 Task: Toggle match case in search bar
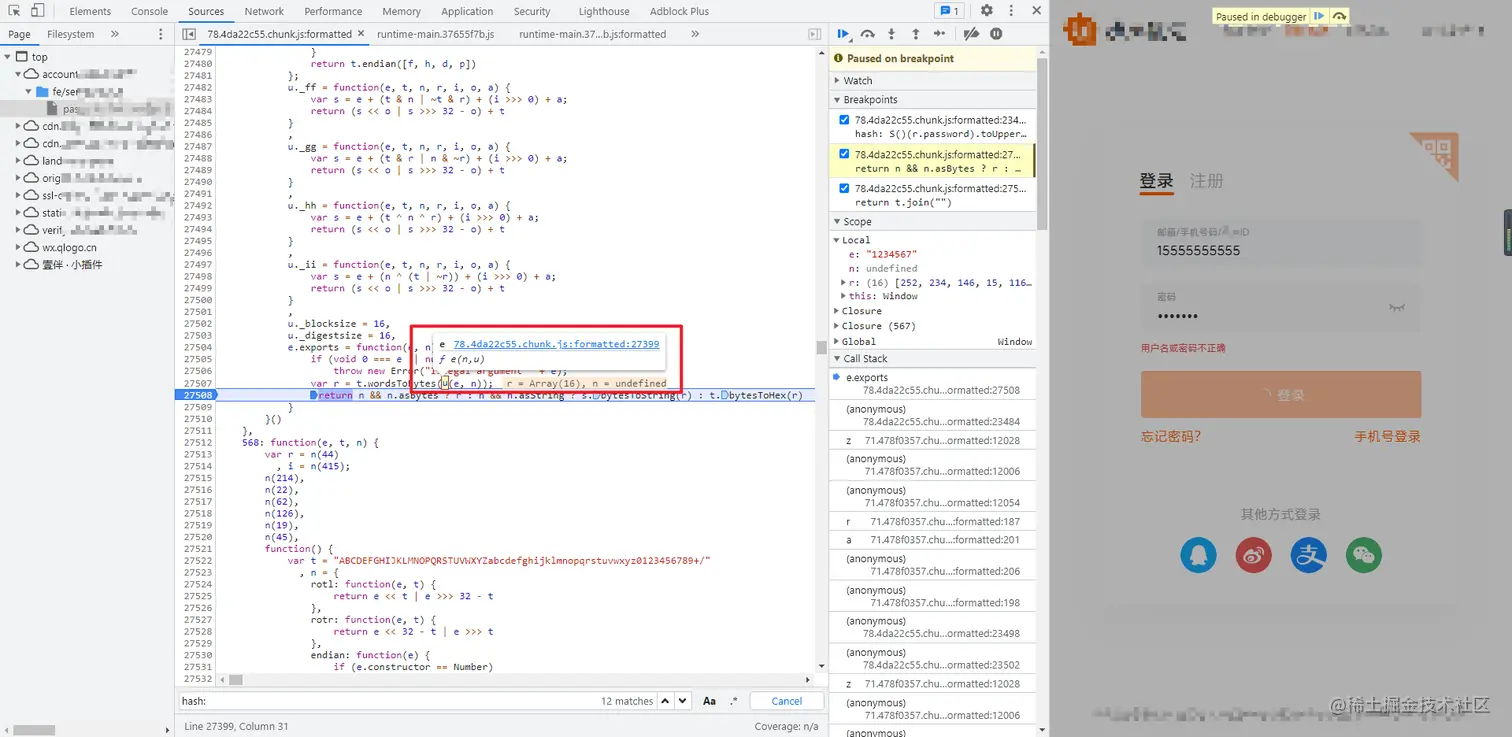click(709, 701)
